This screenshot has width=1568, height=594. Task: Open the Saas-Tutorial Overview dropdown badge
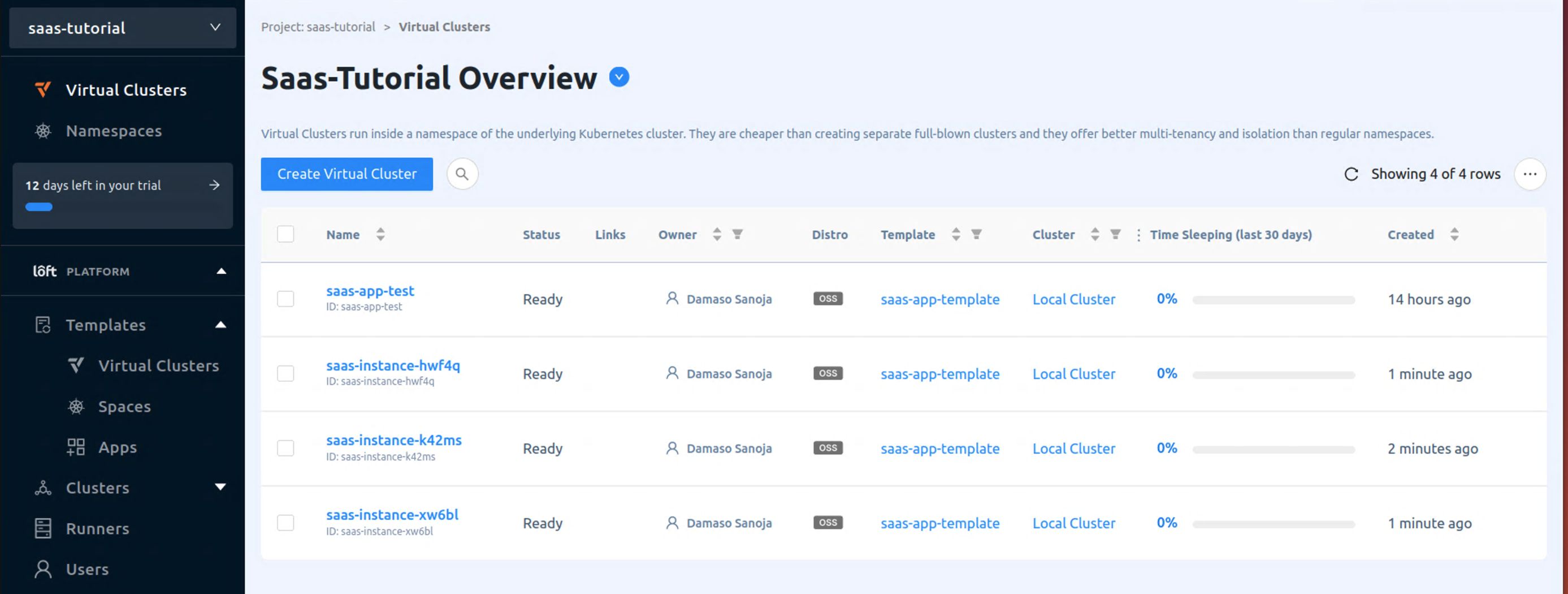[x=619, y=77]
